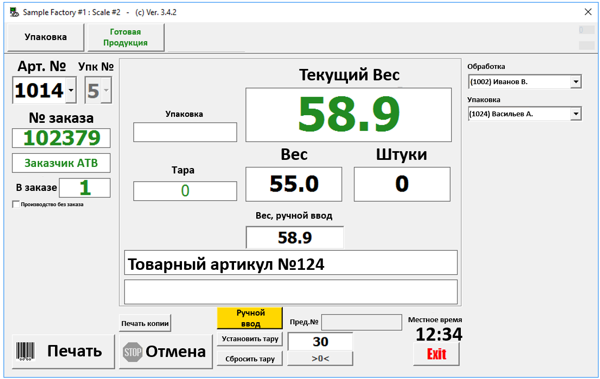Expand the Обработка dropdown with Иванов В.

[576, 82]
